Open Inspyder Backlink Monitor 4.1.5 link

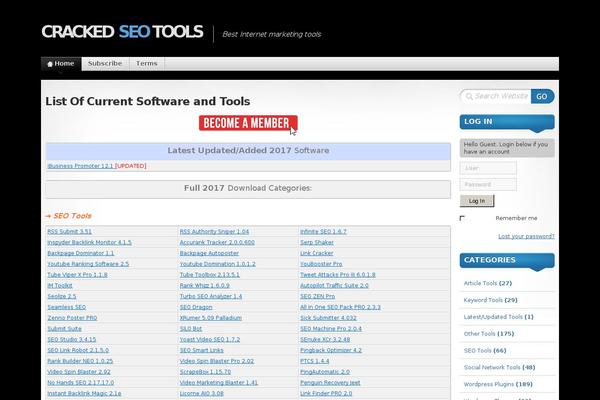pos(89,242)
